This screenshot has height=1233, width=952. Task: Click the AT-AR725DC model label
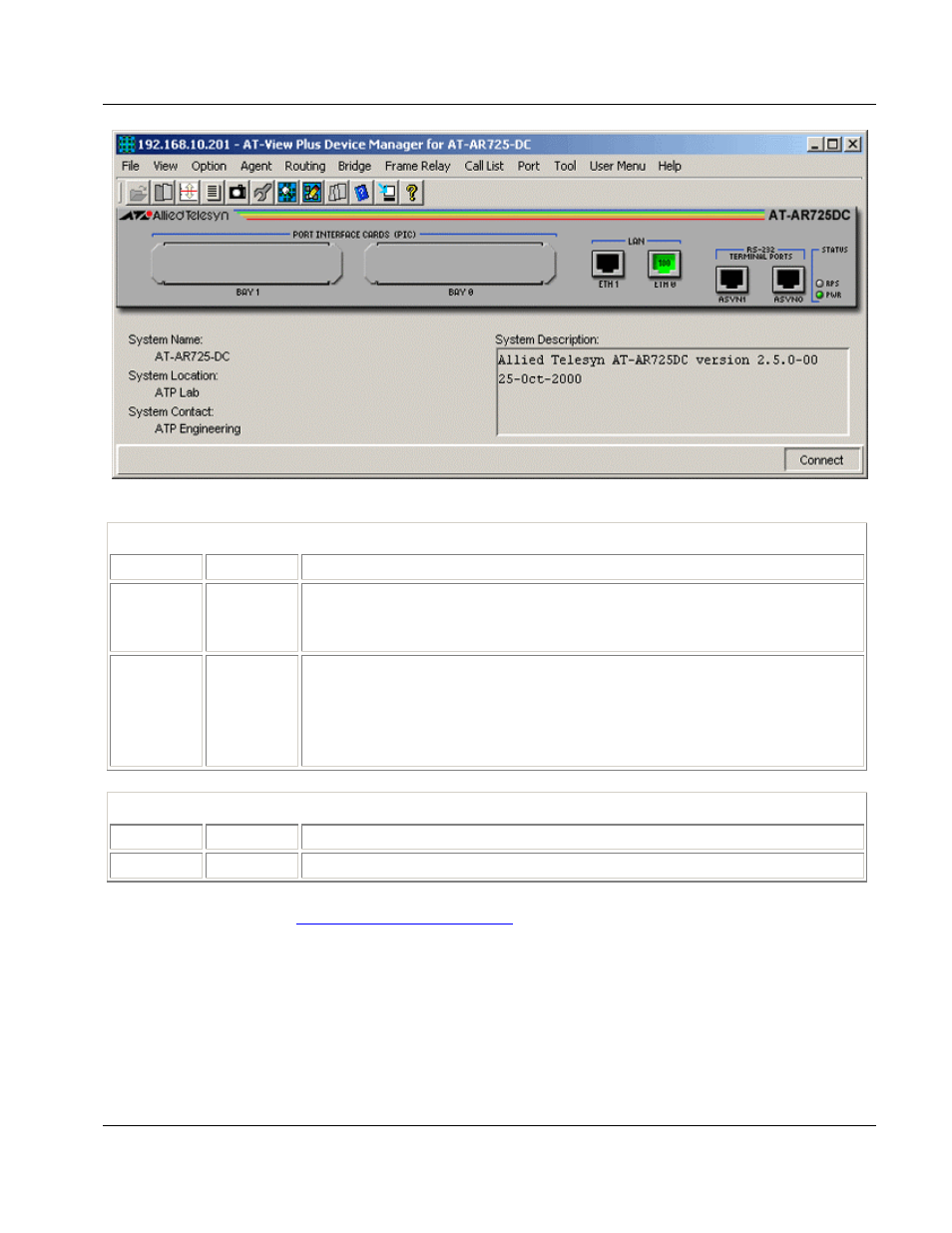809,215
